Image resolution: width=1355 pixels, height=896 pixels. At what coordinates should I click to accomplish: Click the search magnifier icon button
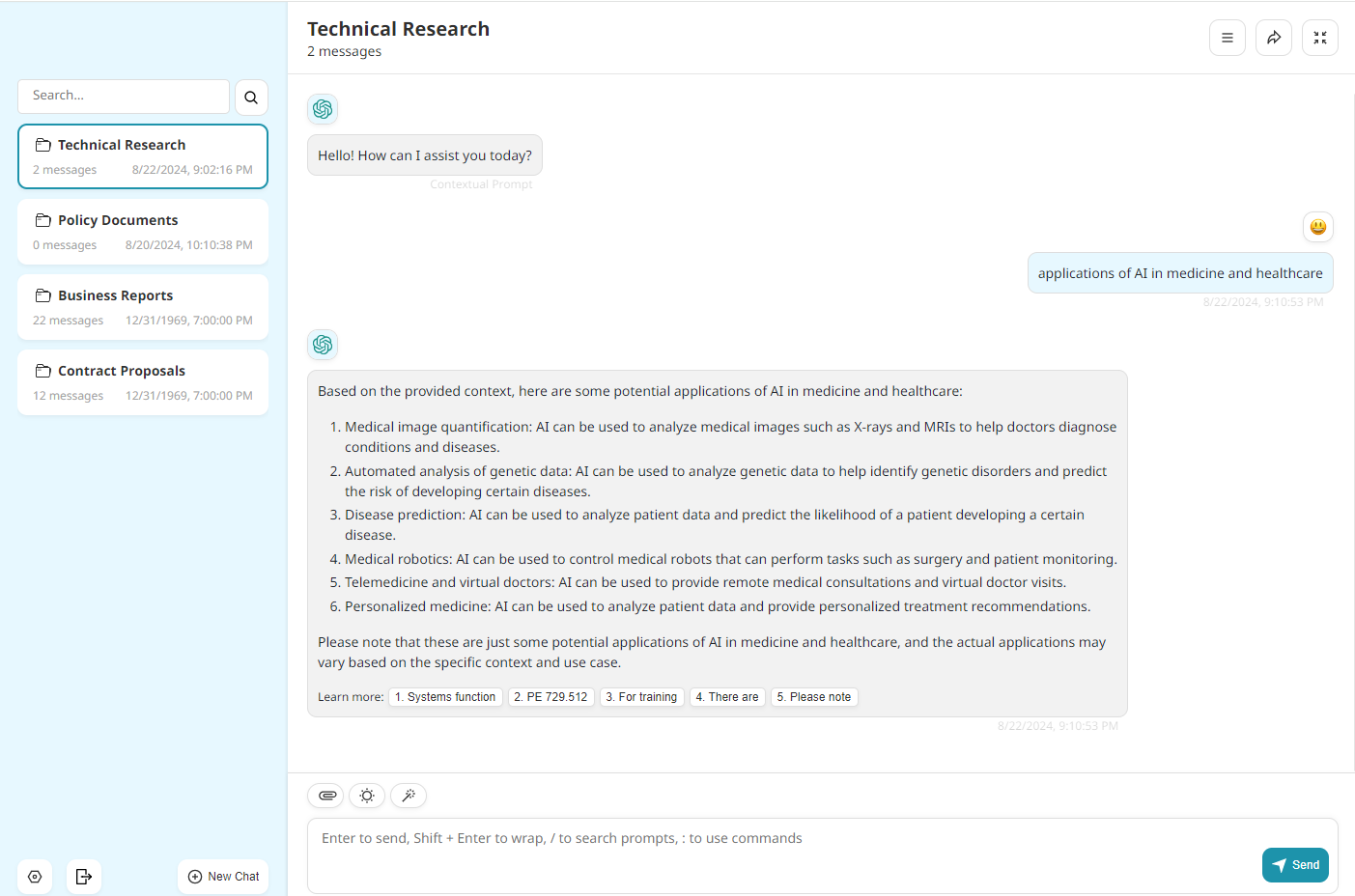coord(251,98)
